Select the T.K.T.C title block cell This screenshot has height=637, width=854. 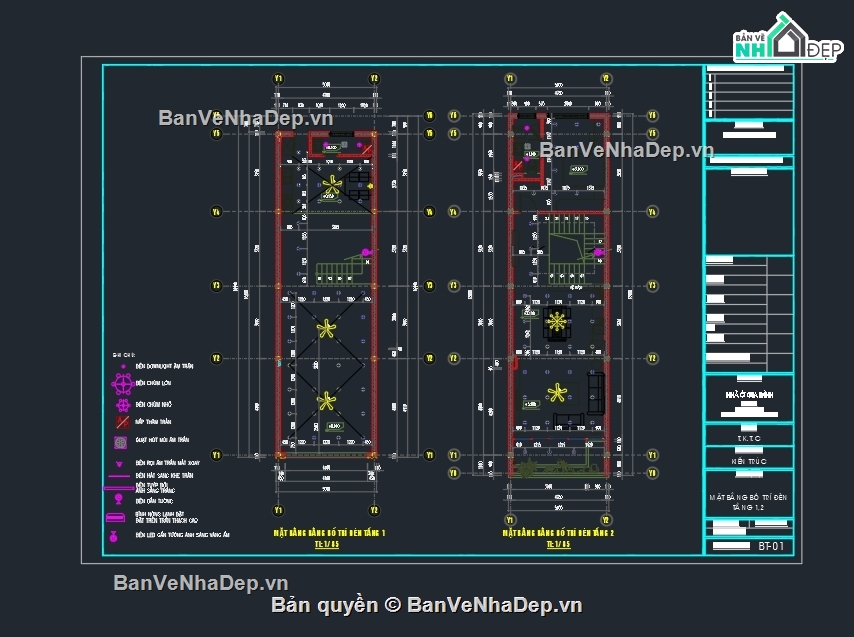point(748,438)
